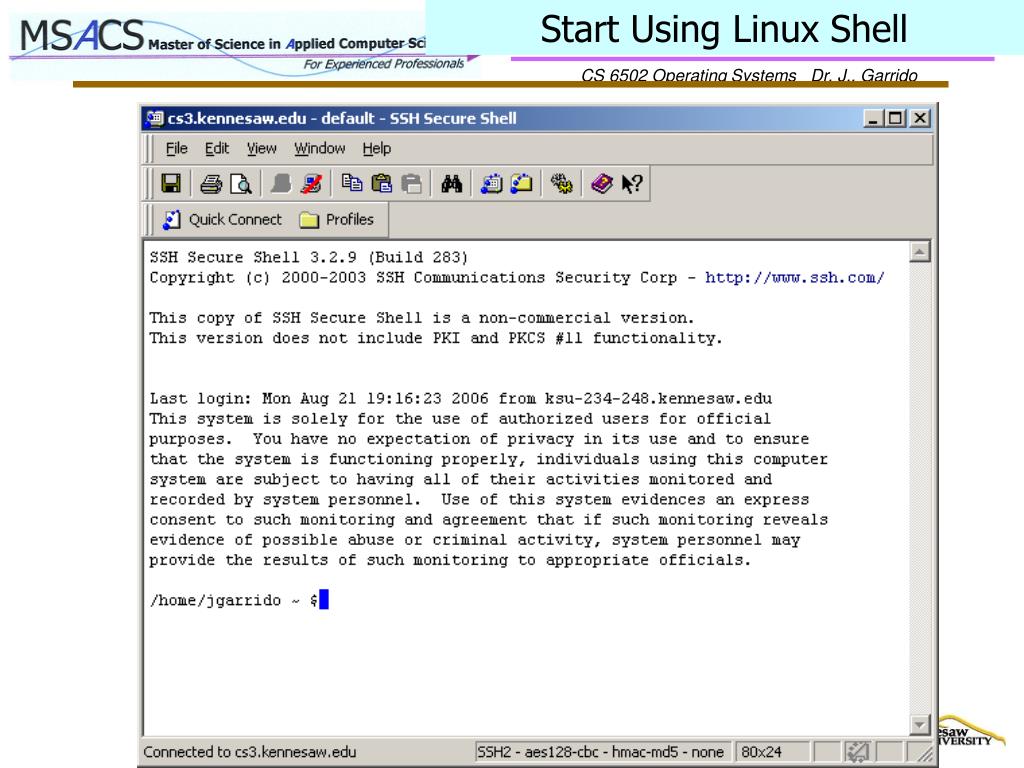1024x768 pixels.
Task: Minimize the SSH Secure Shell window
Action: click(873, 118)
